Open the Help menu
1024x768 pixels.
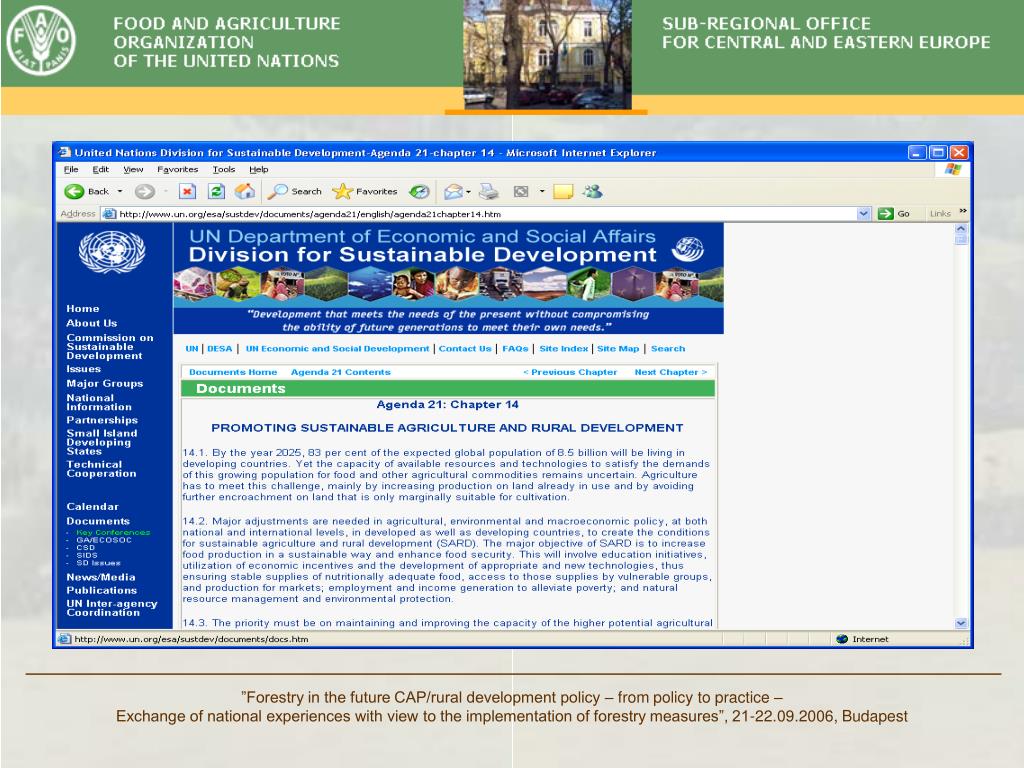tap(259, 170)
